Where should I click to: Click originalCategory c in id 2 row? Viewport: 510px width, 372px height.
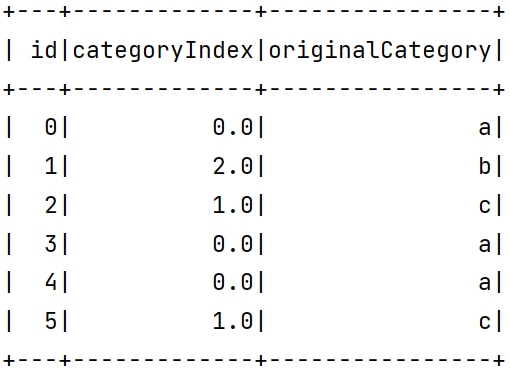(x=485, y=206)
